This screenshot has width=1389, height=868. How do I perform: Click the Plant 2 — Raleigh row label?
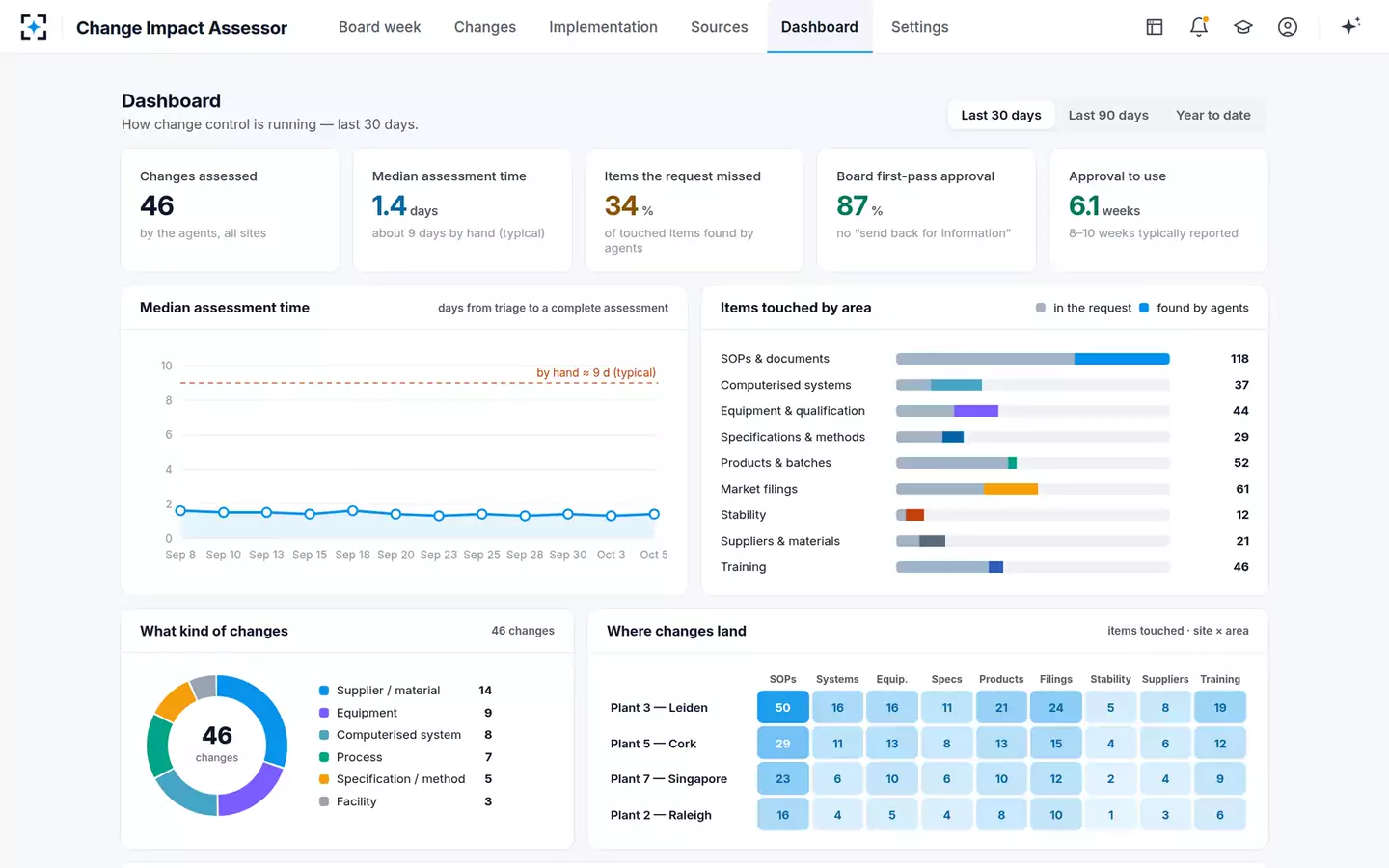point(661,815)
